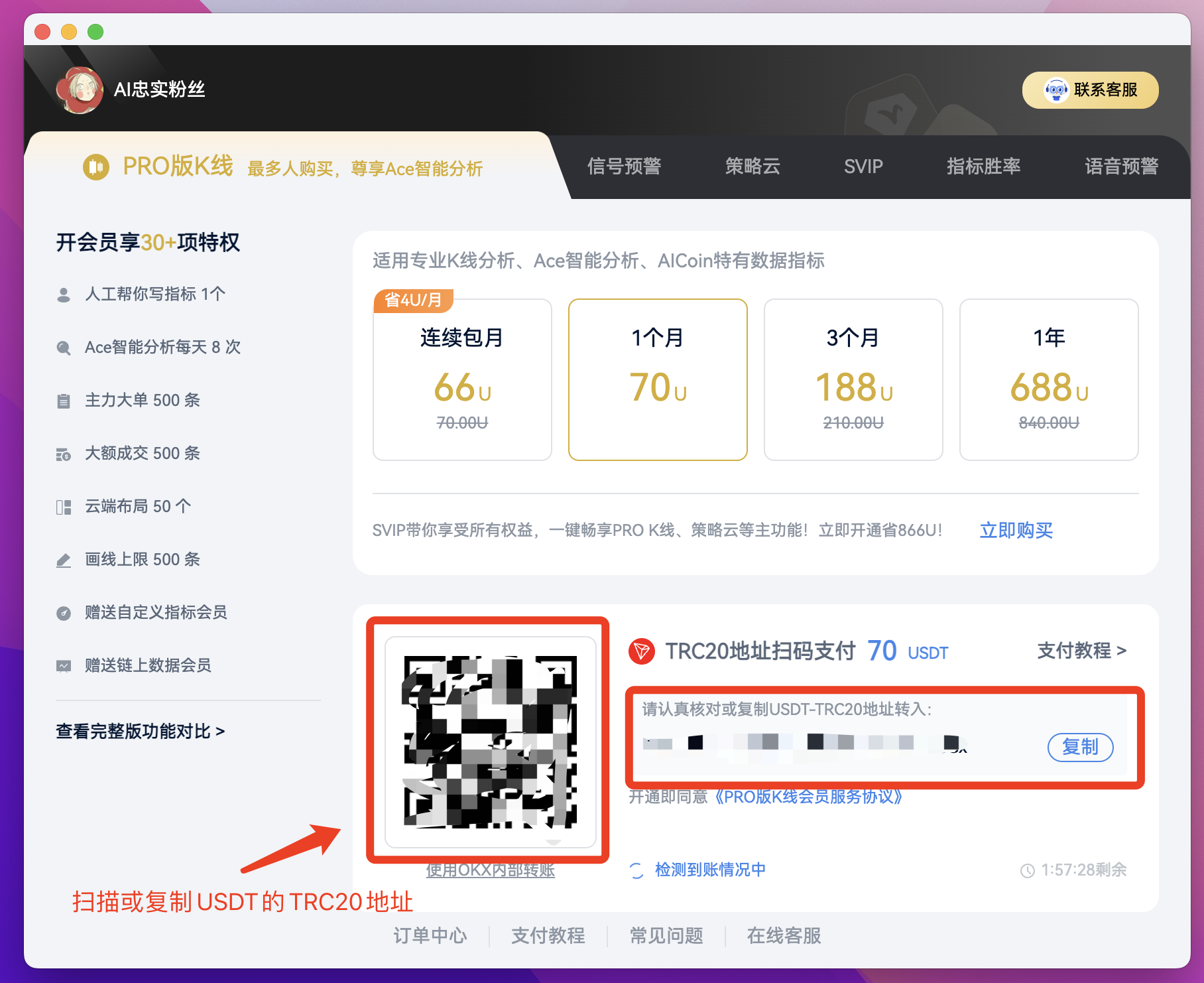Click the person icon beside 人工帮你写指标
This screenshot has height=983, width=1204.
pyautogui.click(x=64, y=295)
